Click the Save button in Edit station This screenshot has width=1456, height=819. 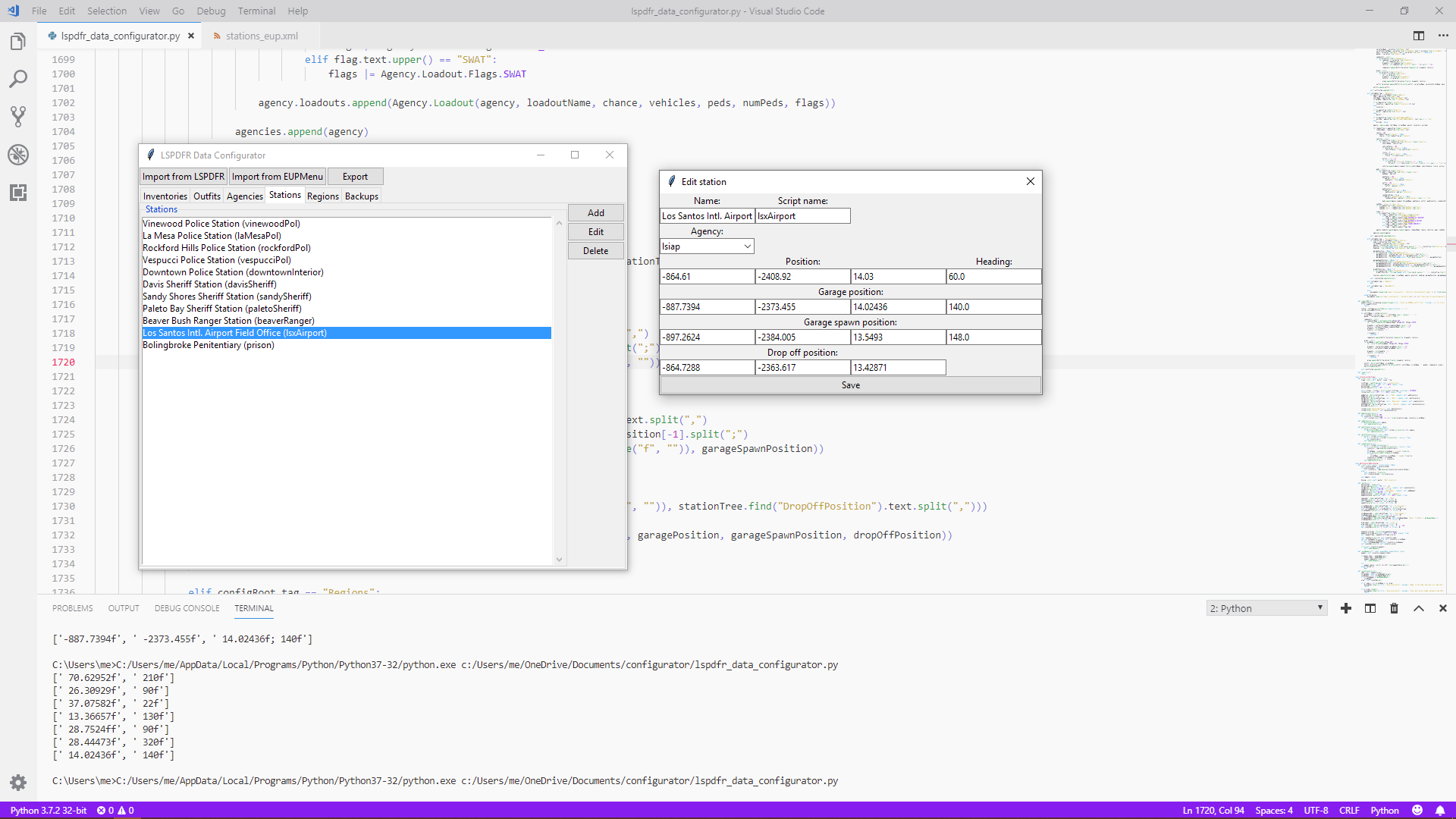pos(850,385)
